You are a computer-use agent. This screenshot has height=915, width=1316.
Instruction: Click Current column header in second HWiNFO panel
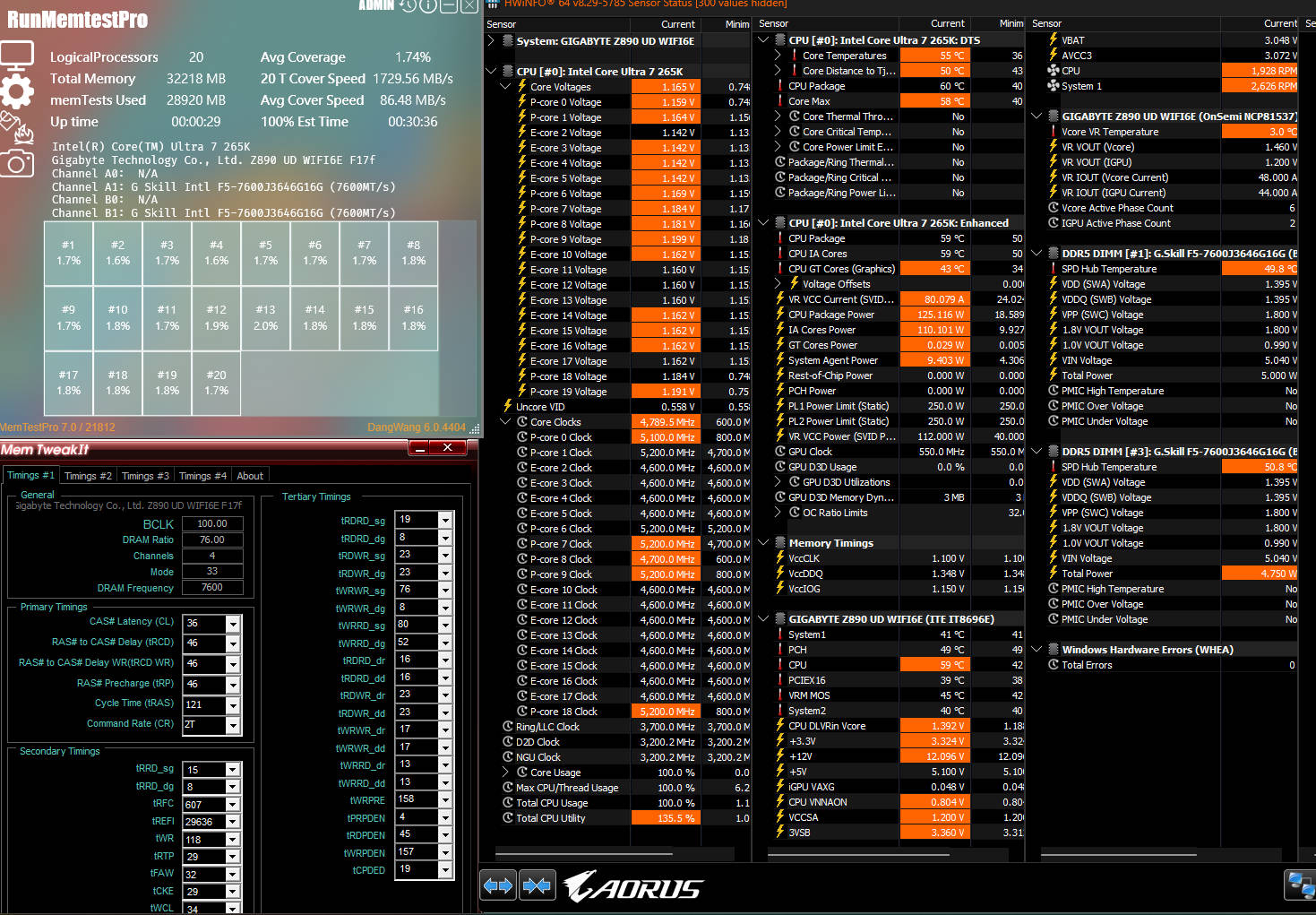933,23
